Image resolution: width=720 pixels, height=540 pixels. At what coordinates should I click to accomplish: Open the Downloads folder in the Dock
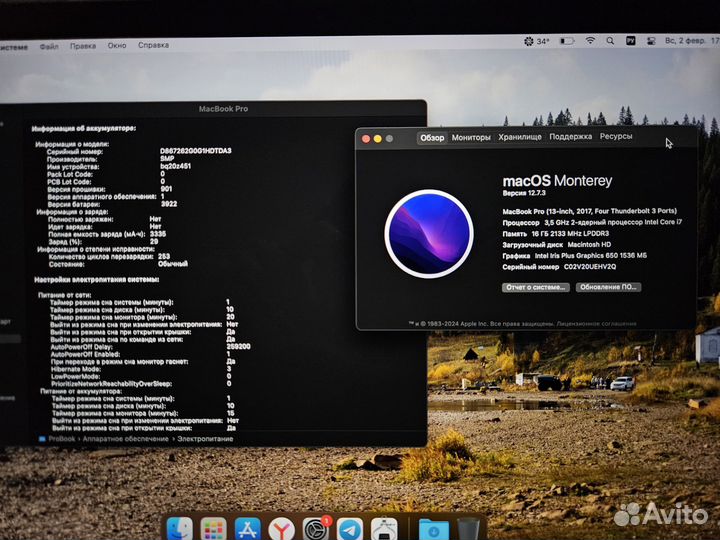433,529
